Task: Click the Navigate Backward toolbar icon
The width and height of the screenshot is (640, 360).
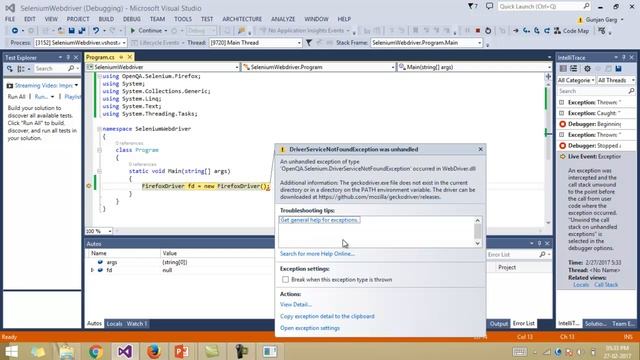Action: [x=15, y=31]
